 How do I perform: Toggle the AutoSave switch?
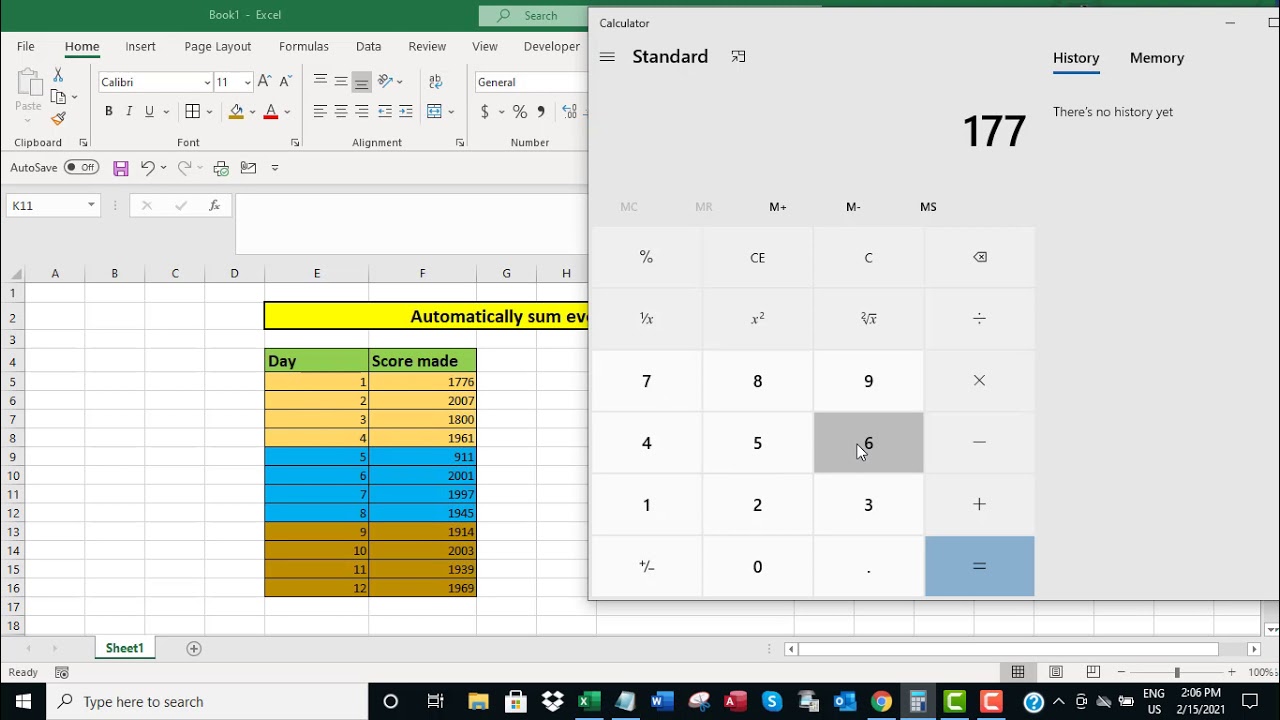pos(81,167)
